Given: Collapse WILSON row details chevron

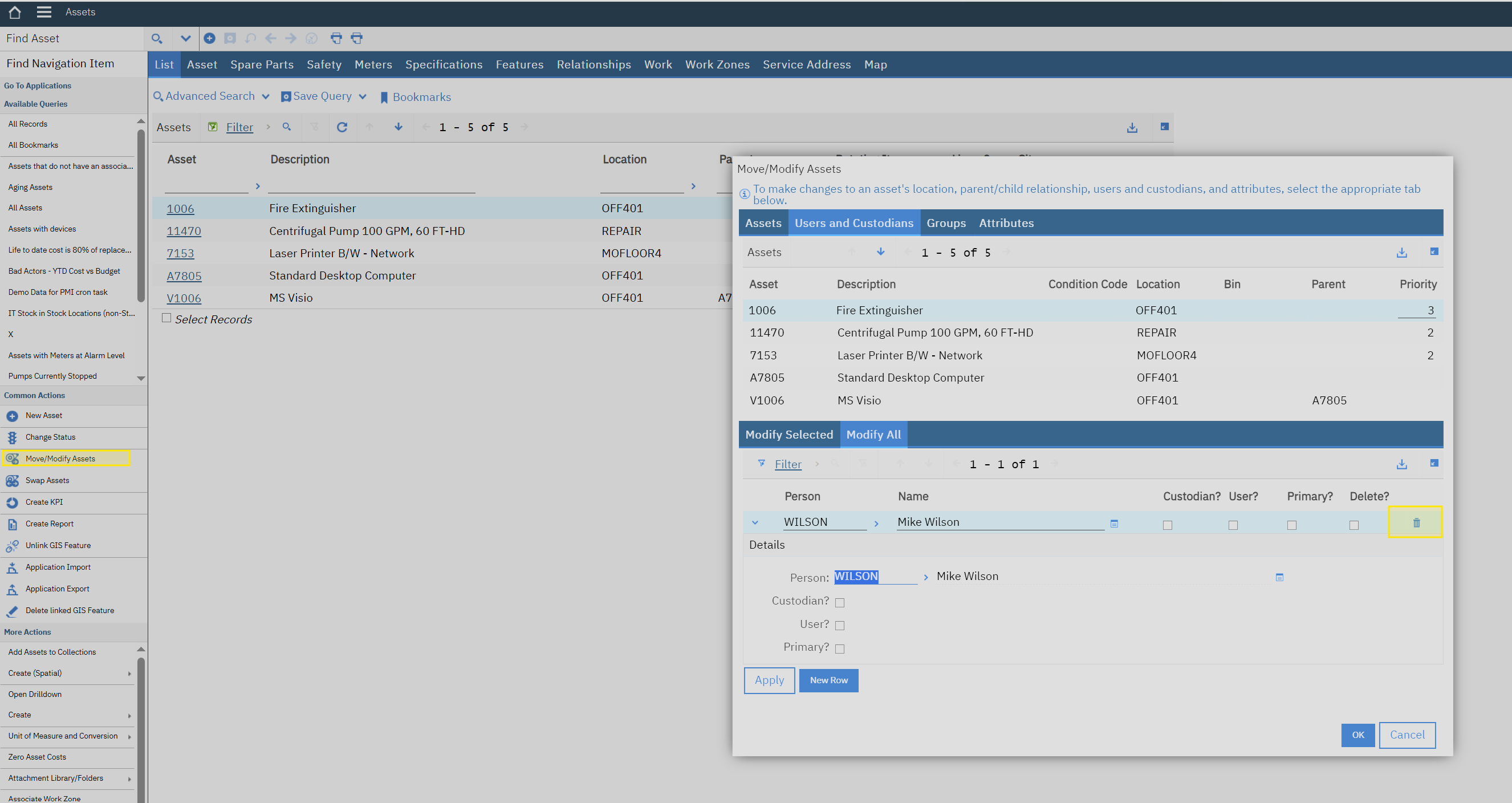Looking at the screenshot, I should click(x=755, y=522).
